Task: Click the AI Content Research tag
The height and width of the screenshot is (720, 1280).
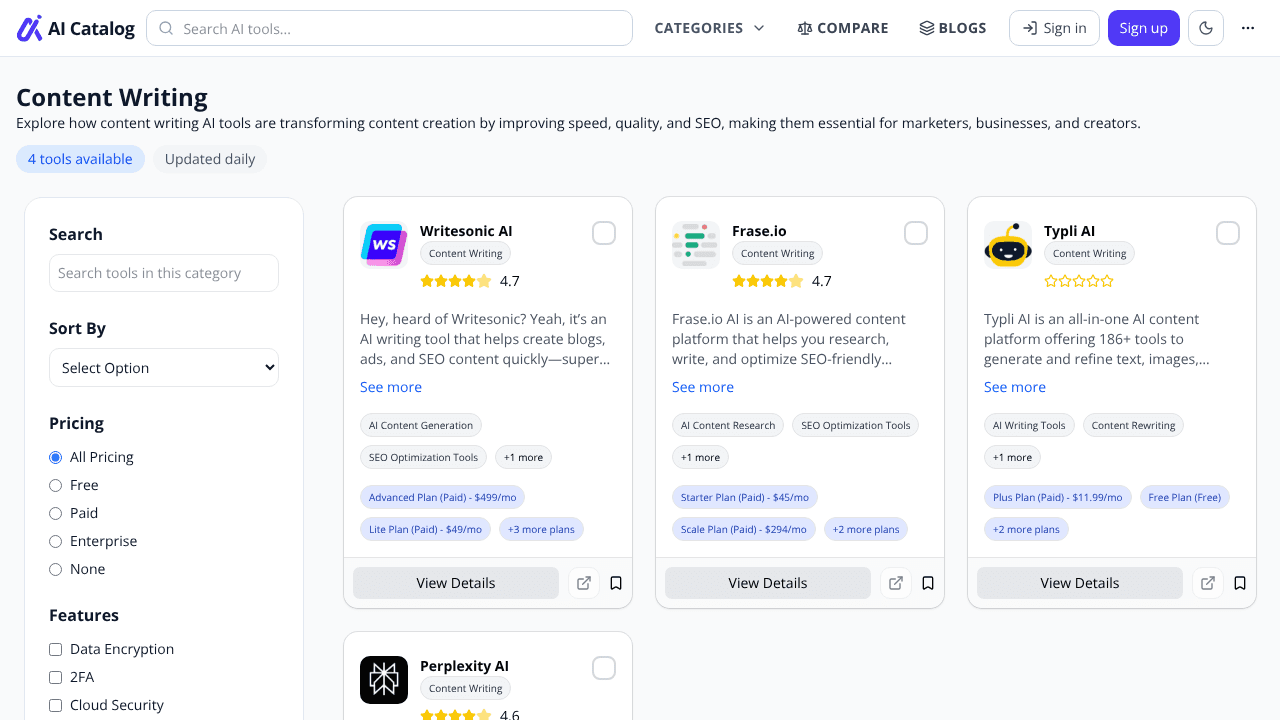Action: pos(728,425)
